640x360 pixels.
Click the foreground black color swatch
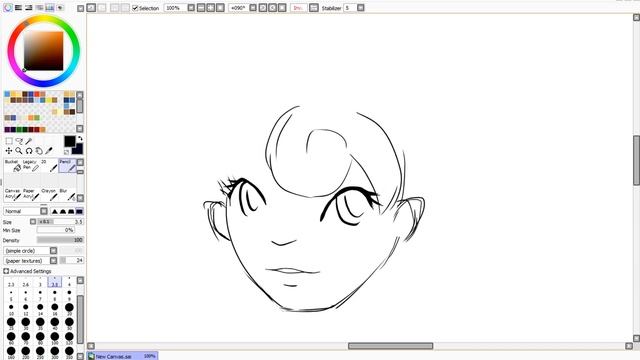click(x=69, y=141)
